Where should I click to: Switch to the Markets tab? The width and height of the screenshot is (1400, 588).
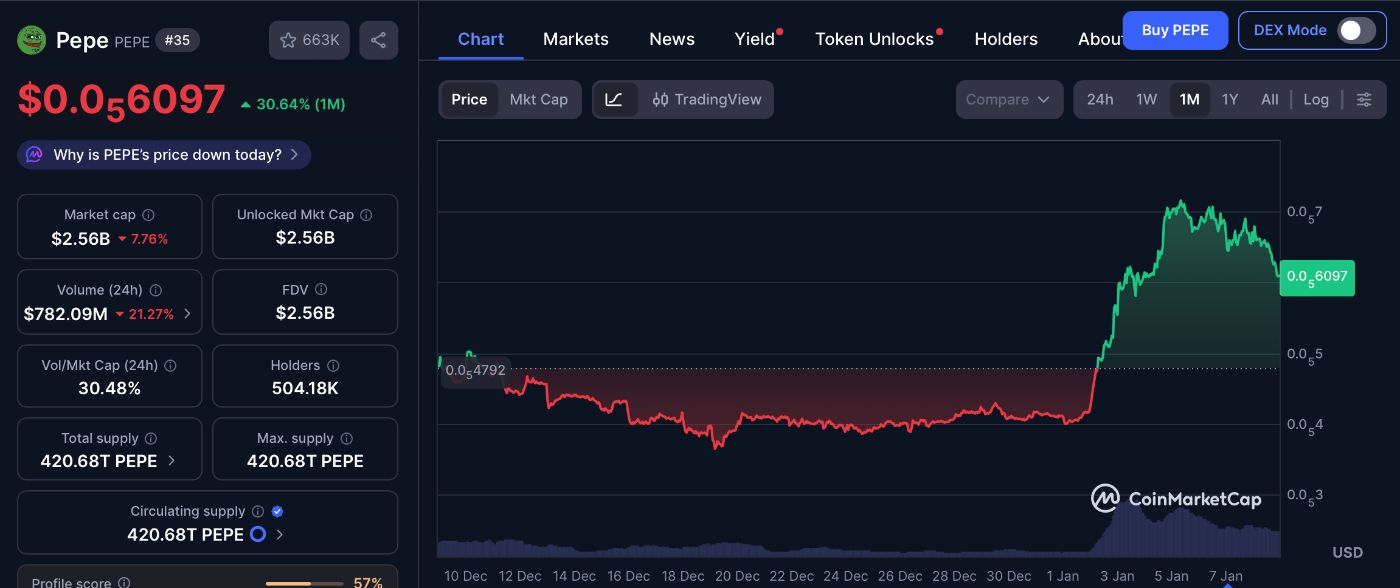point(575,39)
